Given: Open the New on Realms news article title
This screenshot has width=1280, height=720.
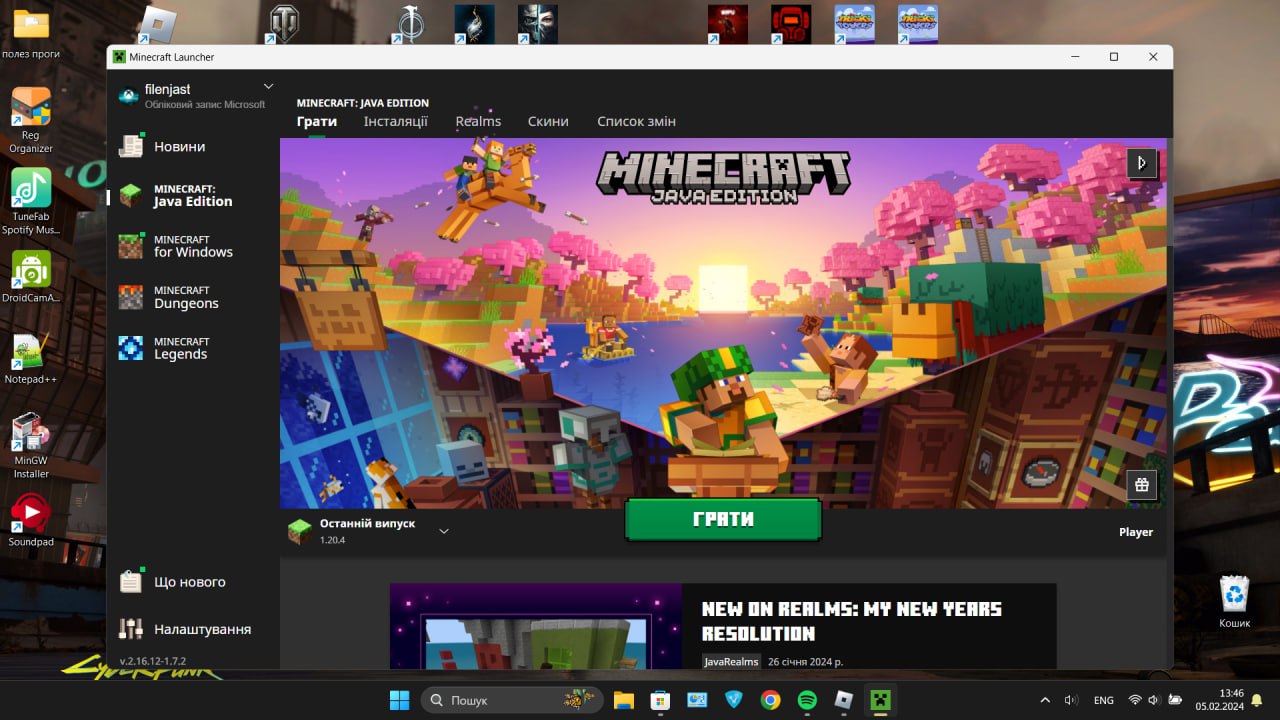Looking at the screenshot, I should coord(852,621).
